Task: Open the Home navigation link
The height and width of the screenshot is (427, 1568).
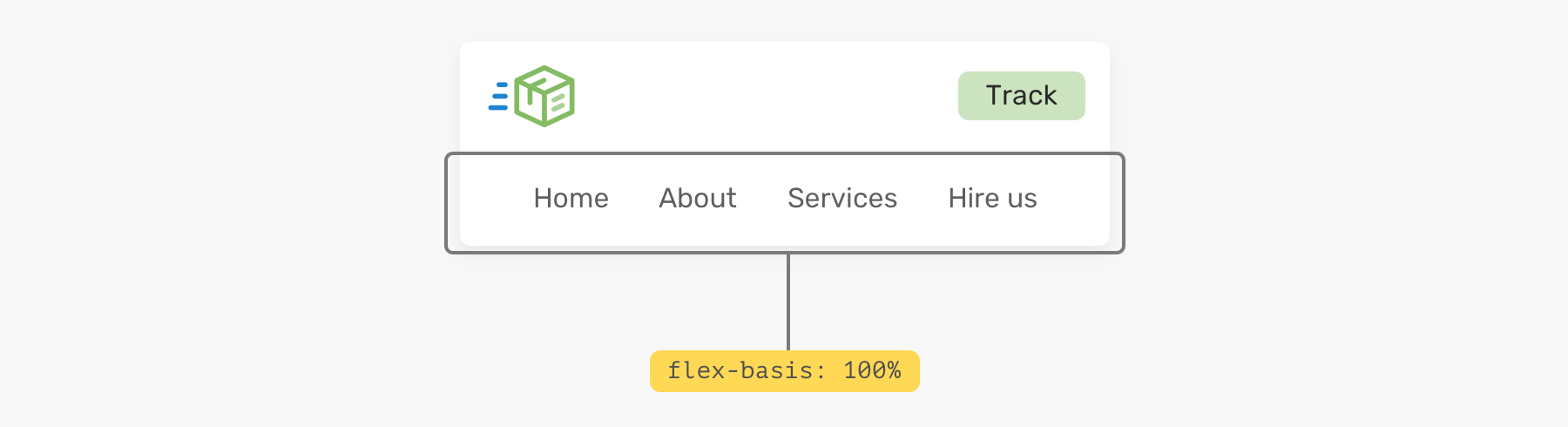Action: [571, 199]
